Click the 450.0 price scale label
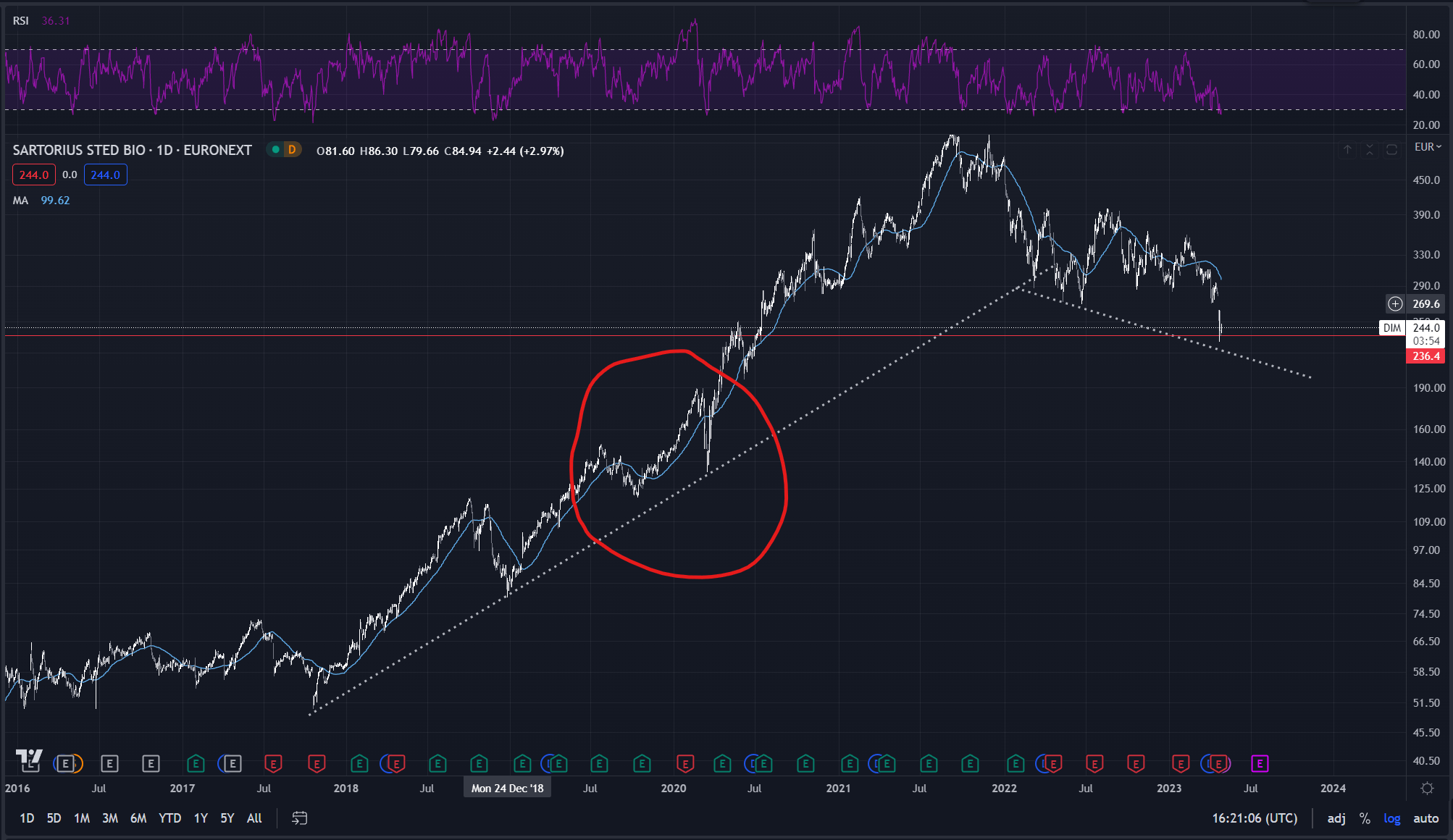 point(1426,180)
